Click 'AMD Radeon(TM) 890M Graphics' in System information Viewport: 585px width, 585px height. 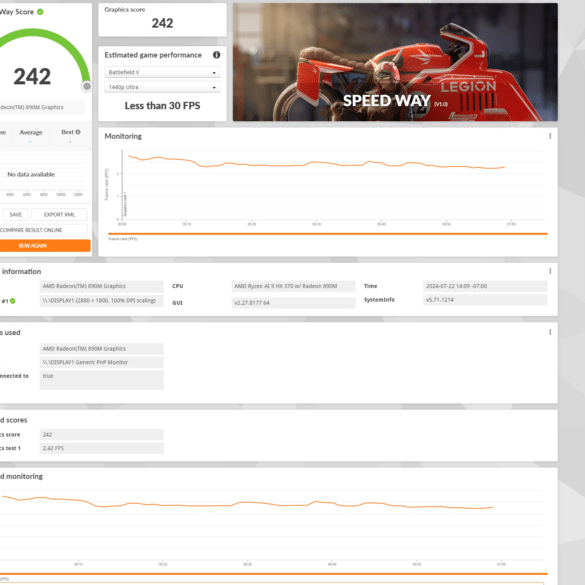[101, 286]
